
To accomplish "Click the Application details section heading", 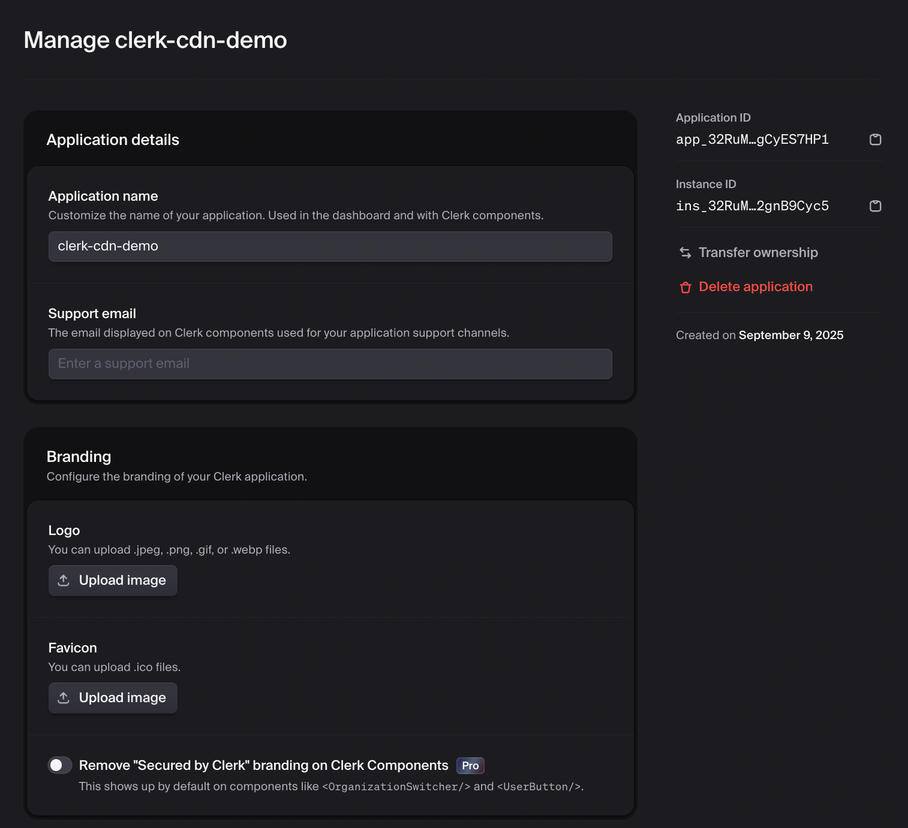I will tap(112, 139).
